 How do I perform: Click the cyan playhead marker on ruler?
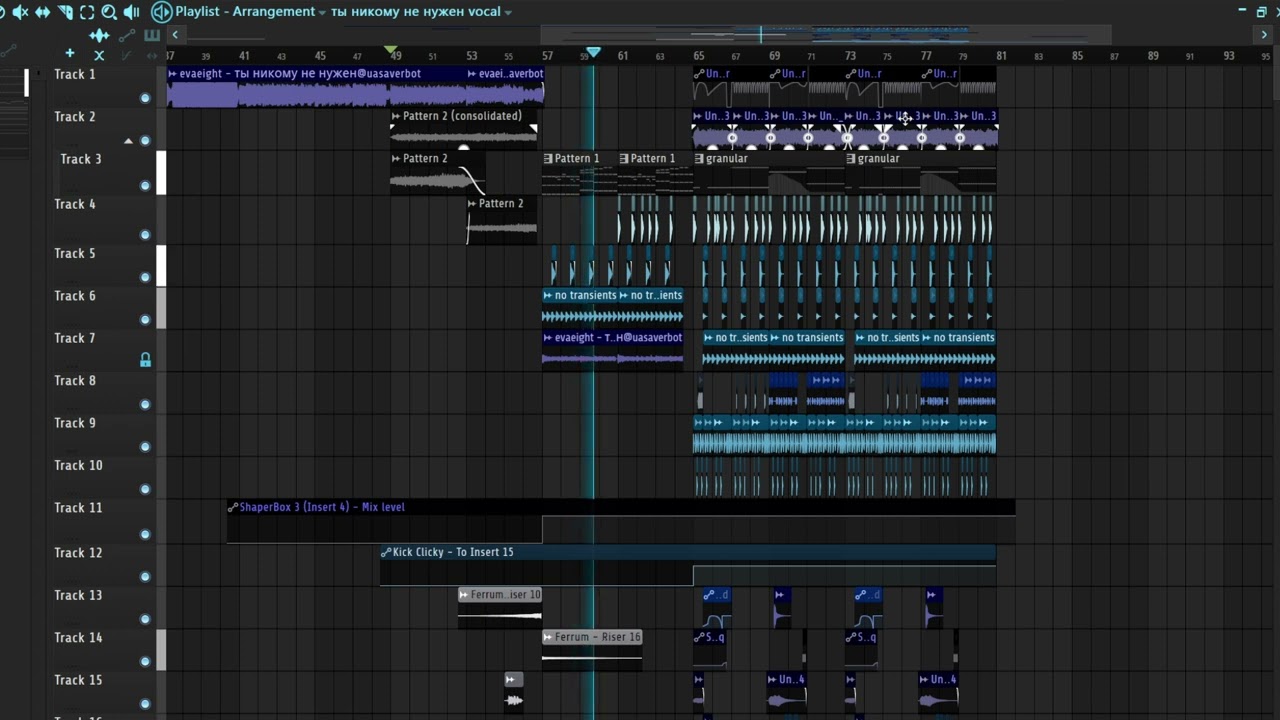click(x=593, y=52)
